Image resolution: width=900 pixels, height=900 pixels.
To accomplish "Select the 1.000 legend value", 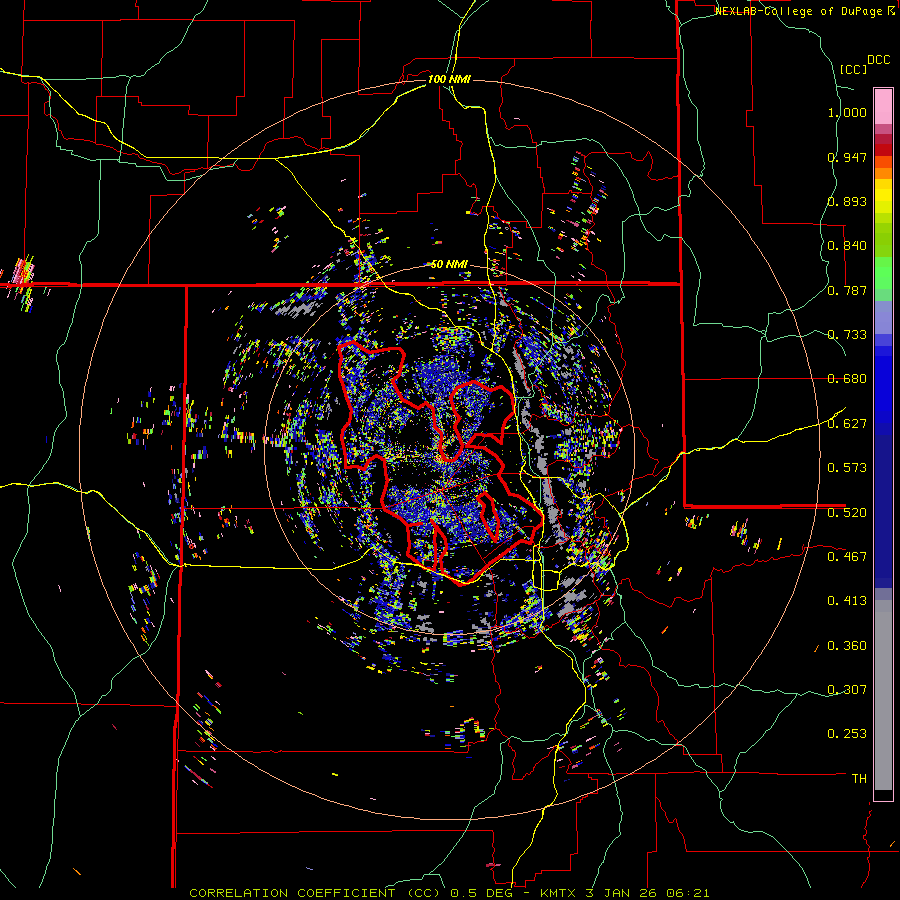I will pyautogui.click(x=847, y=112).
